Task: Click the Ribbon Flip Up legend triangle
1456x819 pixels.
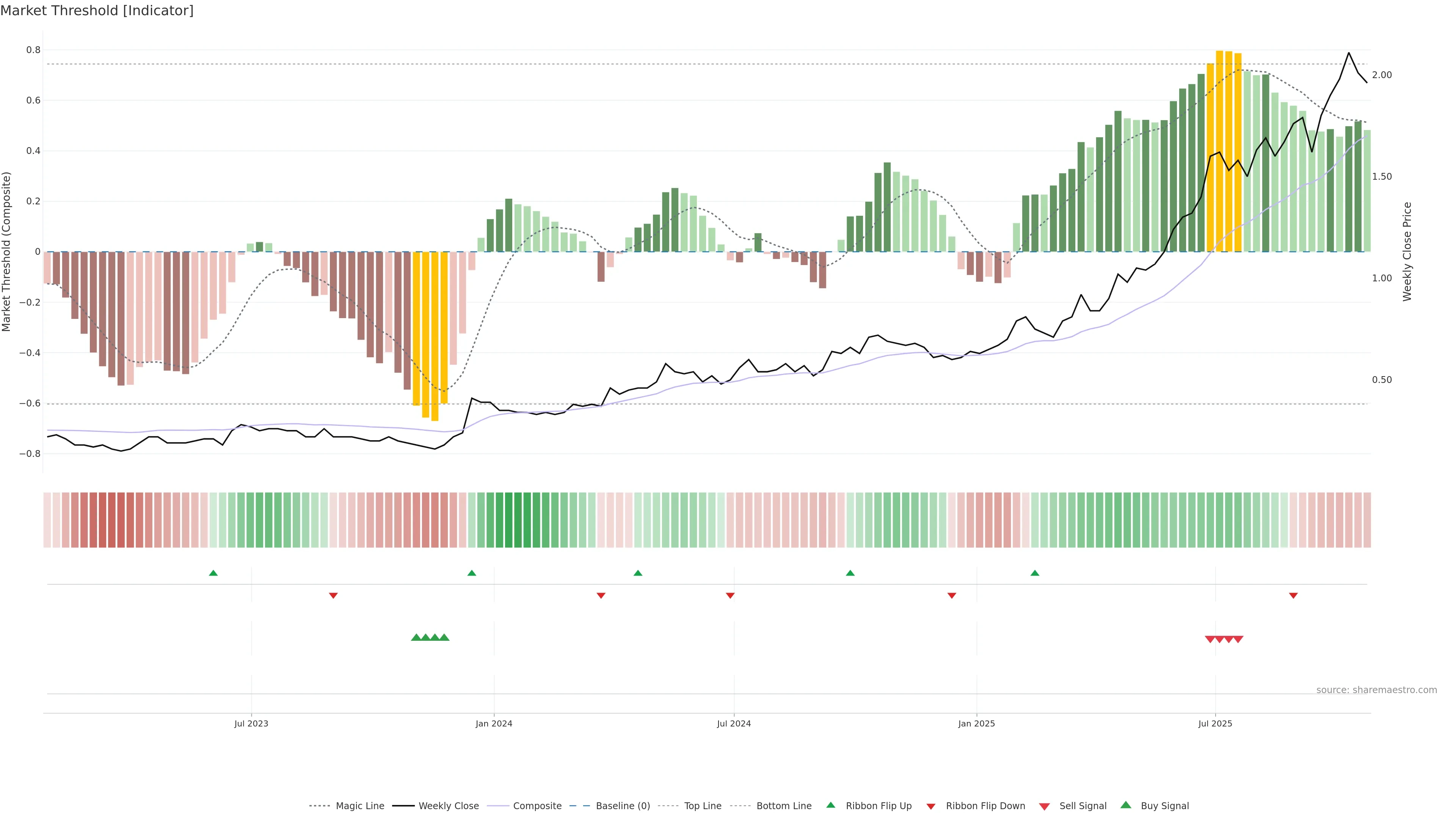Action: 831,805
